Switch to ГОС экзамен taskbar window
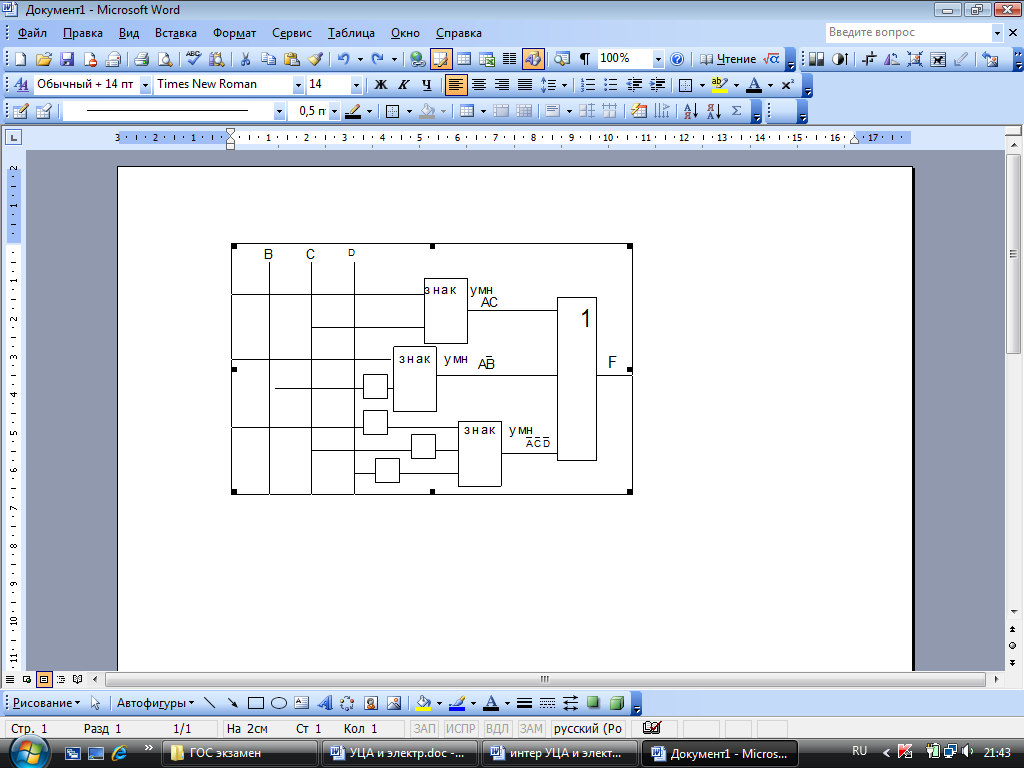 point(240,753)
